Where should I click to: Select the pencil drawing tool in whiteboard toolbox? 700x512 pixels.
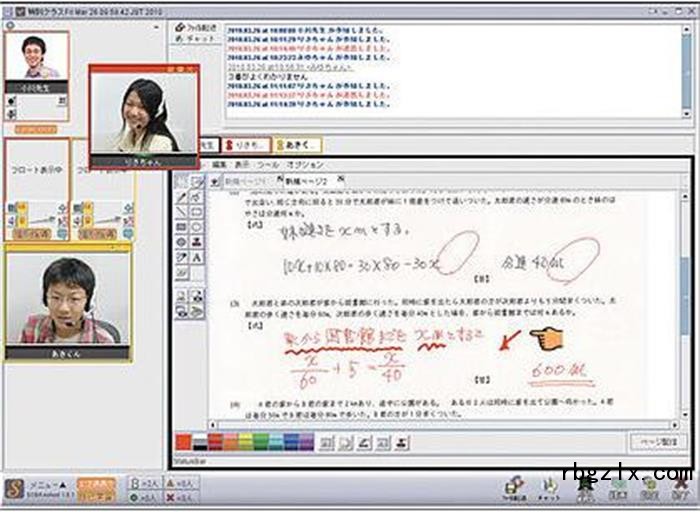182,197
